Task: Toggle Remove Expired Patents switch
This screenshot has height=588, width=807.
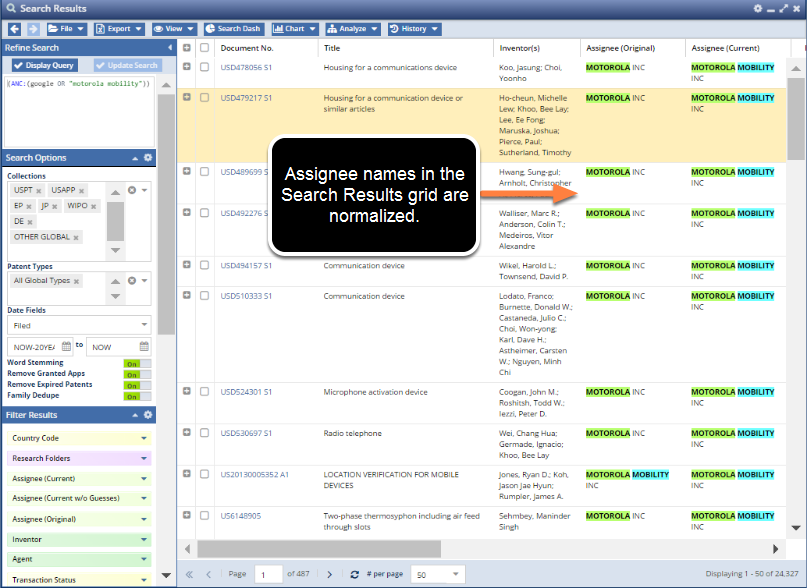Action: pyautogui.click(x=137, y=385)
